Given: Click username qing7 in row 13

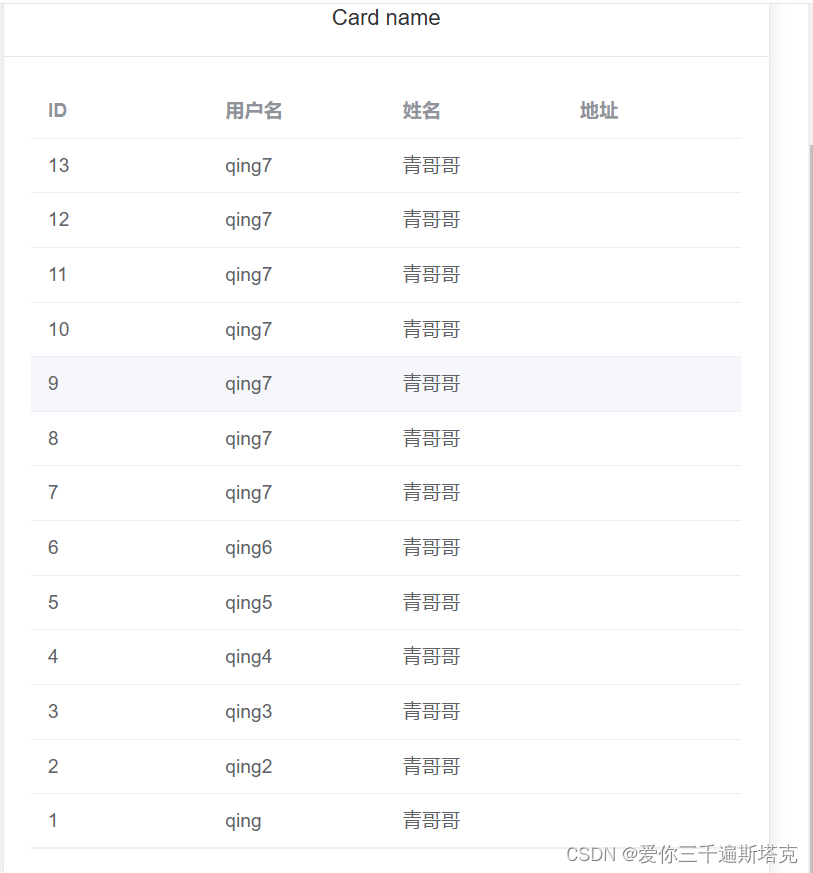Looking at the screenshot, I should click(249, 165).
